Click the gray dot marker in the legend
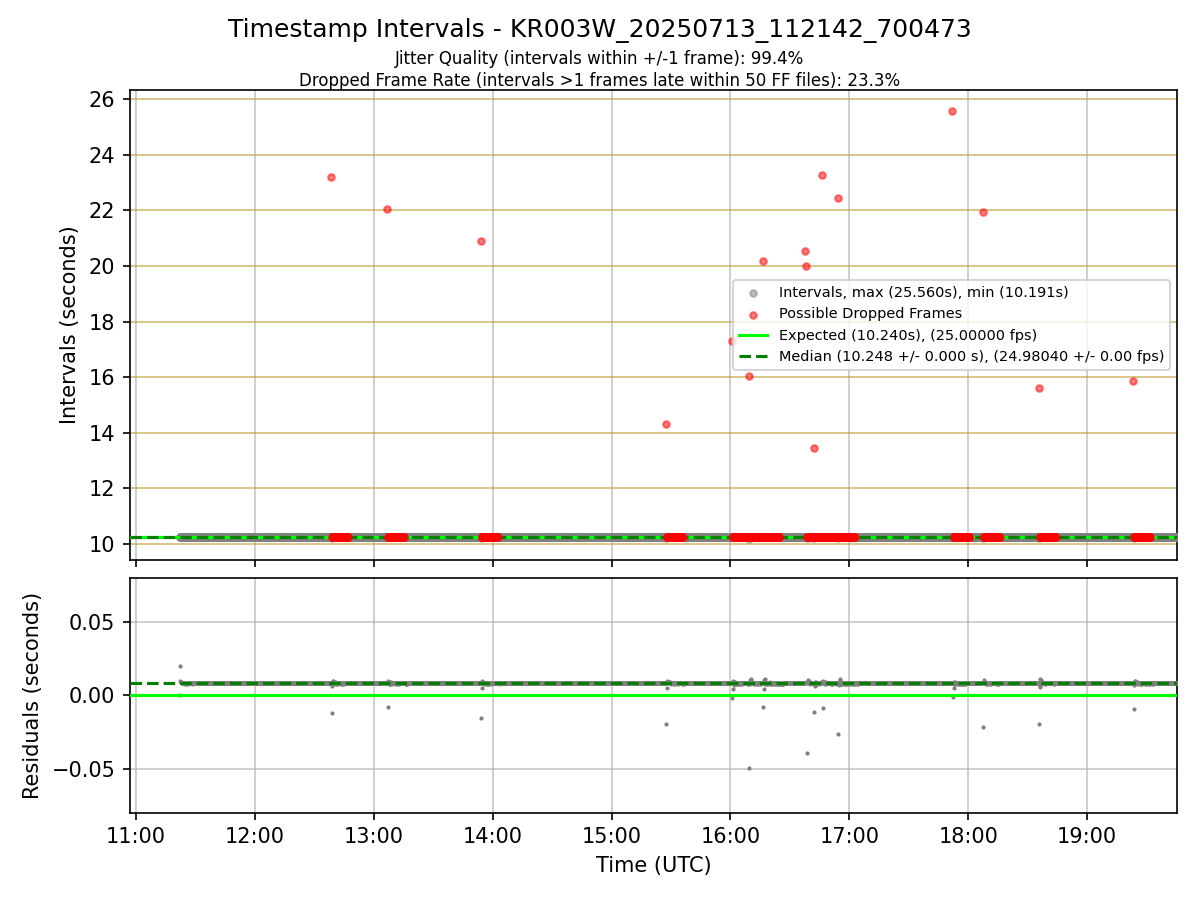The image size is (1200, 900). click(754, 293)
